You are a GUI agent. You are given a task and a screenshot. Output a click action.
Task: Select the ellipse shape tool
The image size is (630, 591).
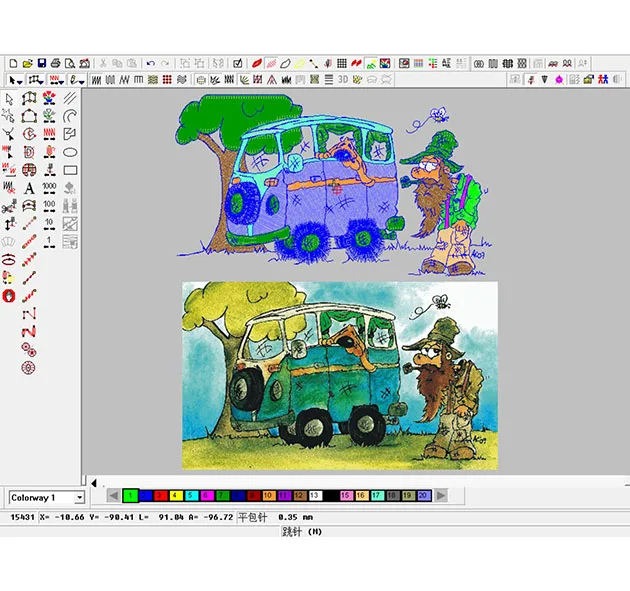[70, 152]
